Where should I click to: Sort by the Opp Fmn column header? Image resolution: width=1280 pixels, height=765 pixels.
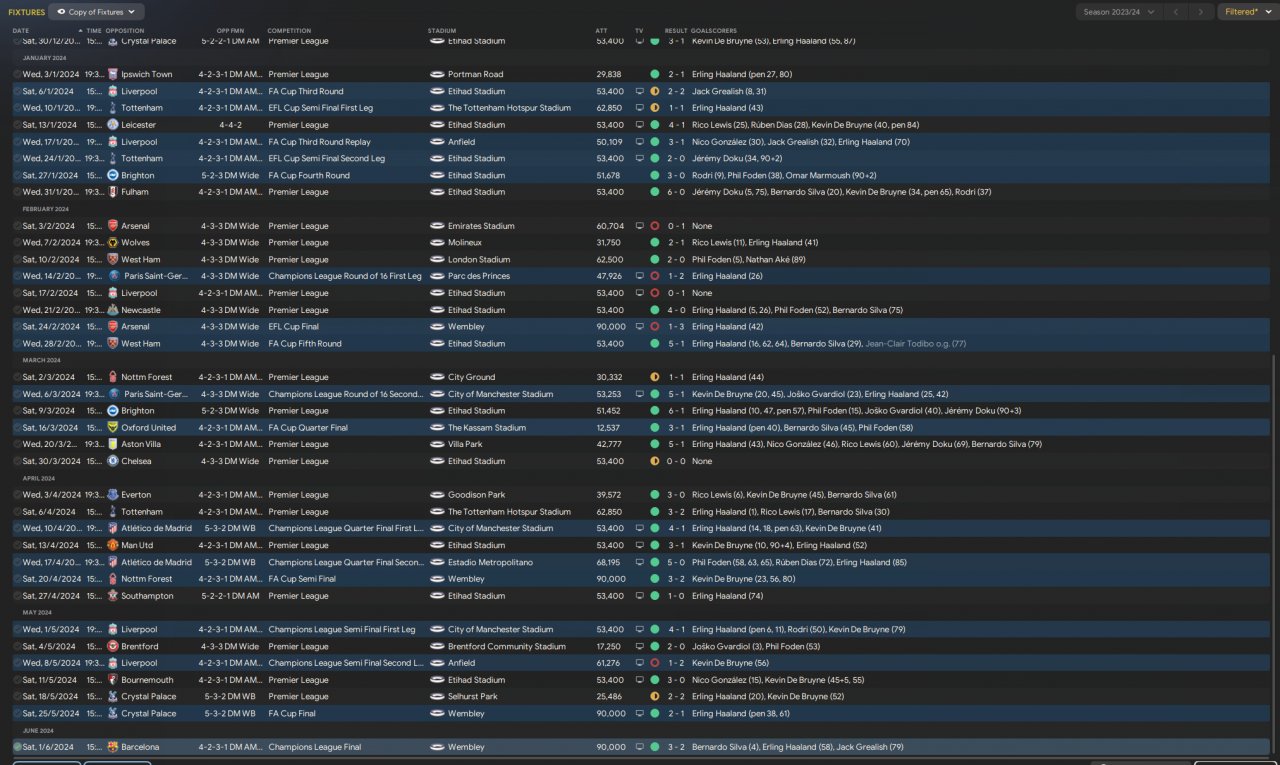pyautogui.click(x=230, y=31)
